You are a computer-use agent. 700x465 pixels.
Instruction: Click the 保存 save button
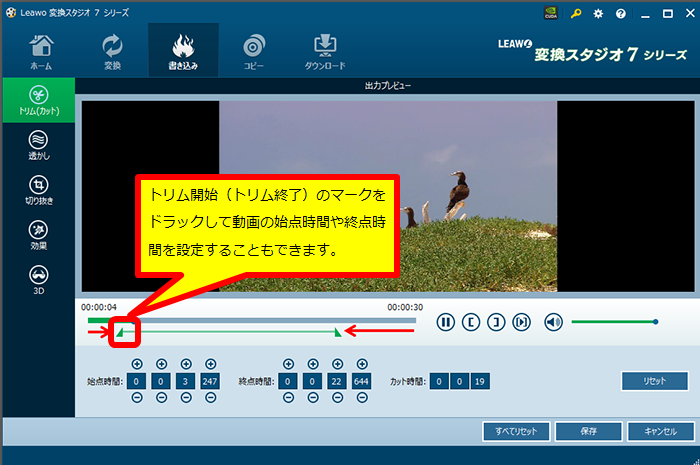click(588, 432)
